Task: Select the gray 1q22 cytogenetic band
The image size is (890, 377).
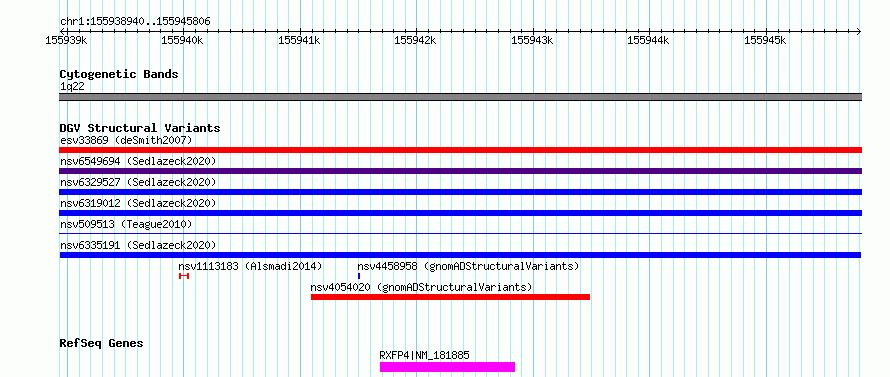Action: click(460, 97)
